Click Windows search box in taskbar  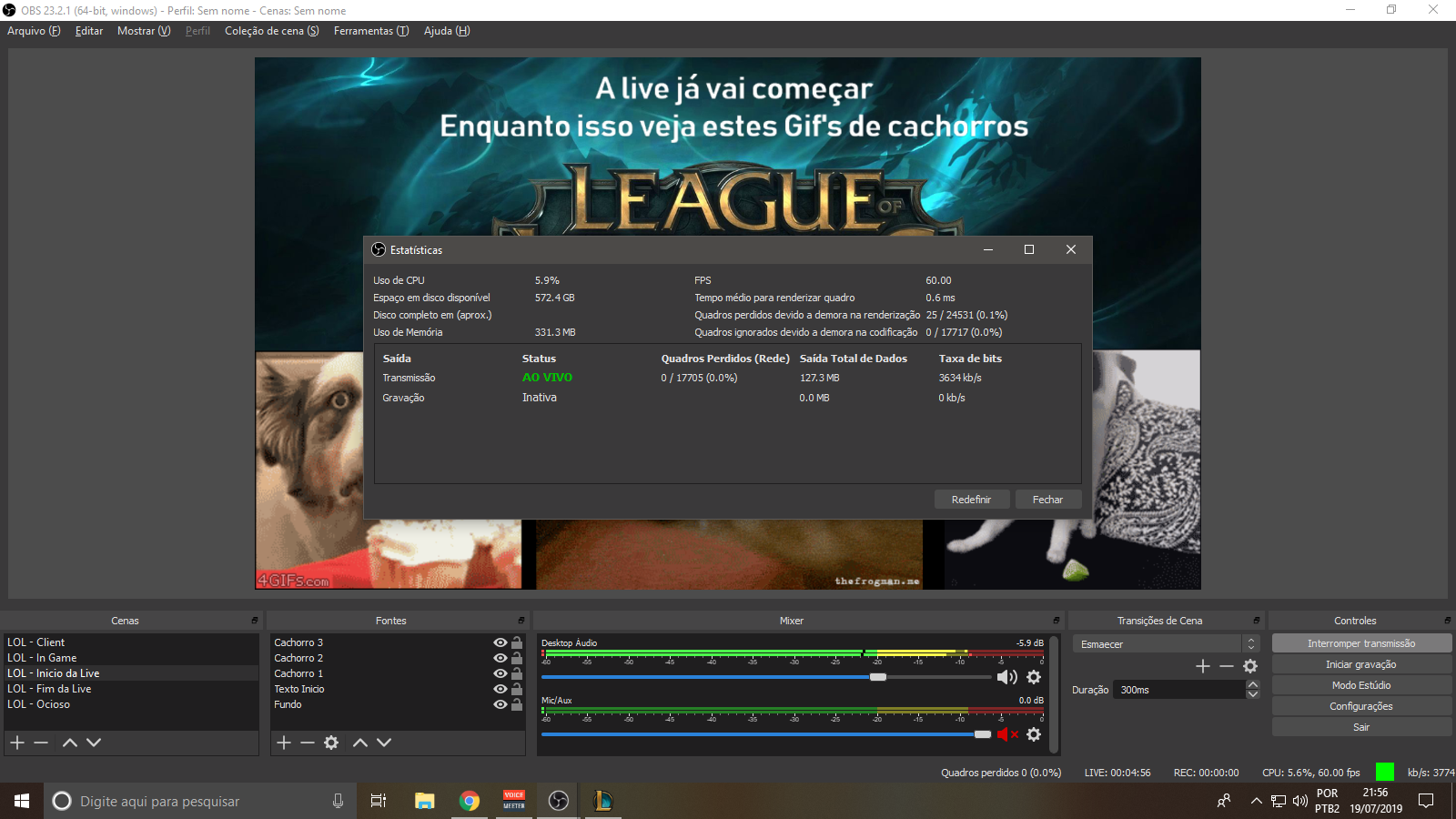coord(198,801)
